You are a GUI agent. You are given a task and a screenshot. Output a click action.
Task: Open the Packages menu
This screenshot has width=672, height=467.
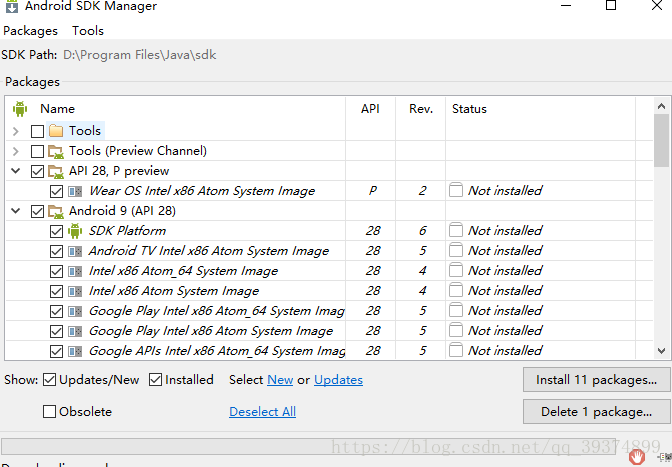pos(30,31)
